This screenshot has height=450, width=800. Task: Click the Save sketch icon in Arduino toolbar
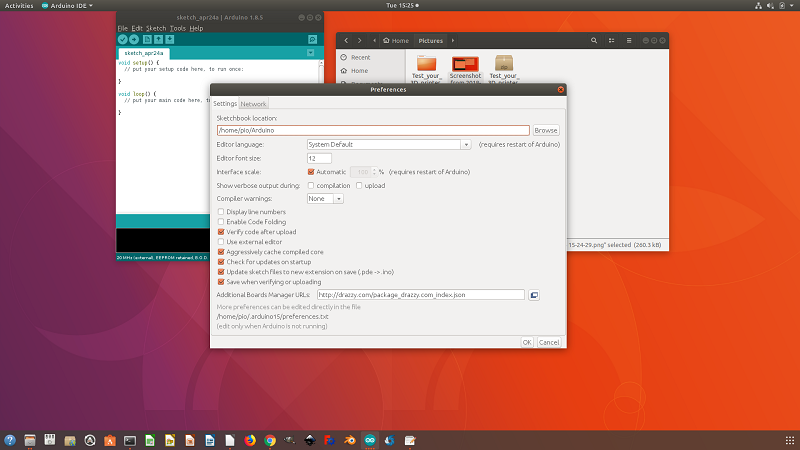pos(170,39)
